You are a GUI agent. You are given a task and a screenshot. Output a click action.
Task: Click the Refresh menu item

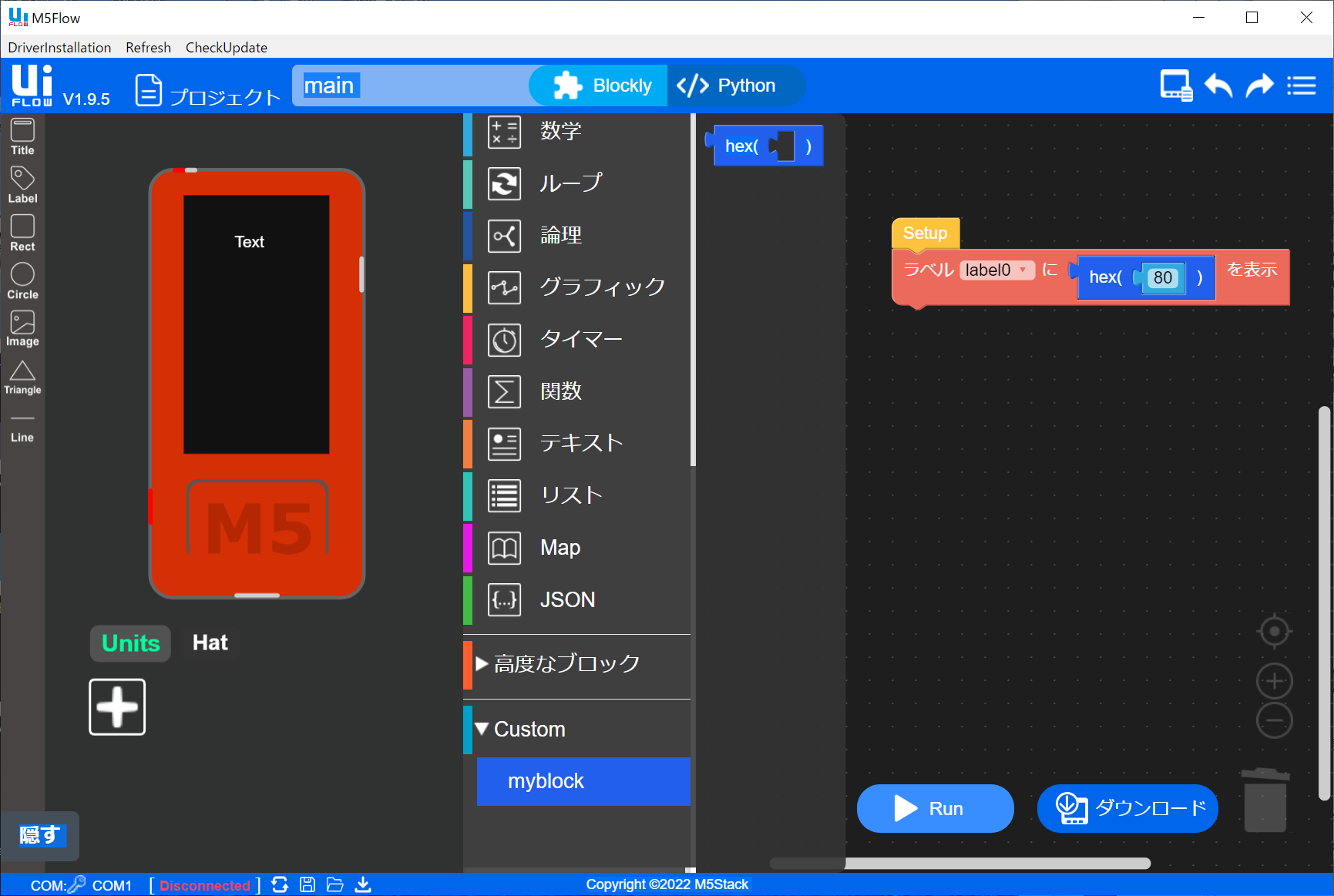click(x=148, y=48)
